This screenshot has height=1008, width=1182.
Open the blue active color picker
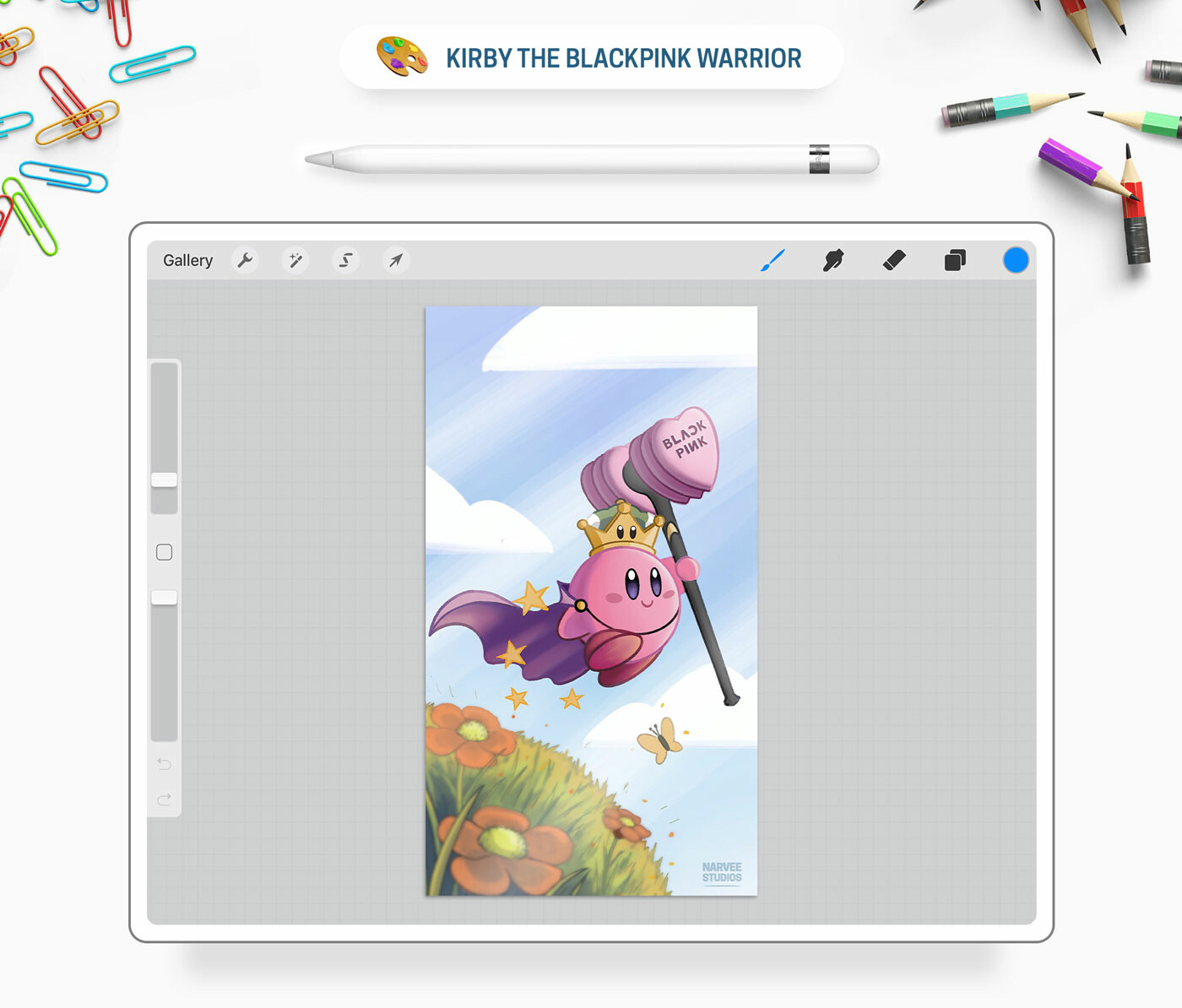tap(1016, 260)
